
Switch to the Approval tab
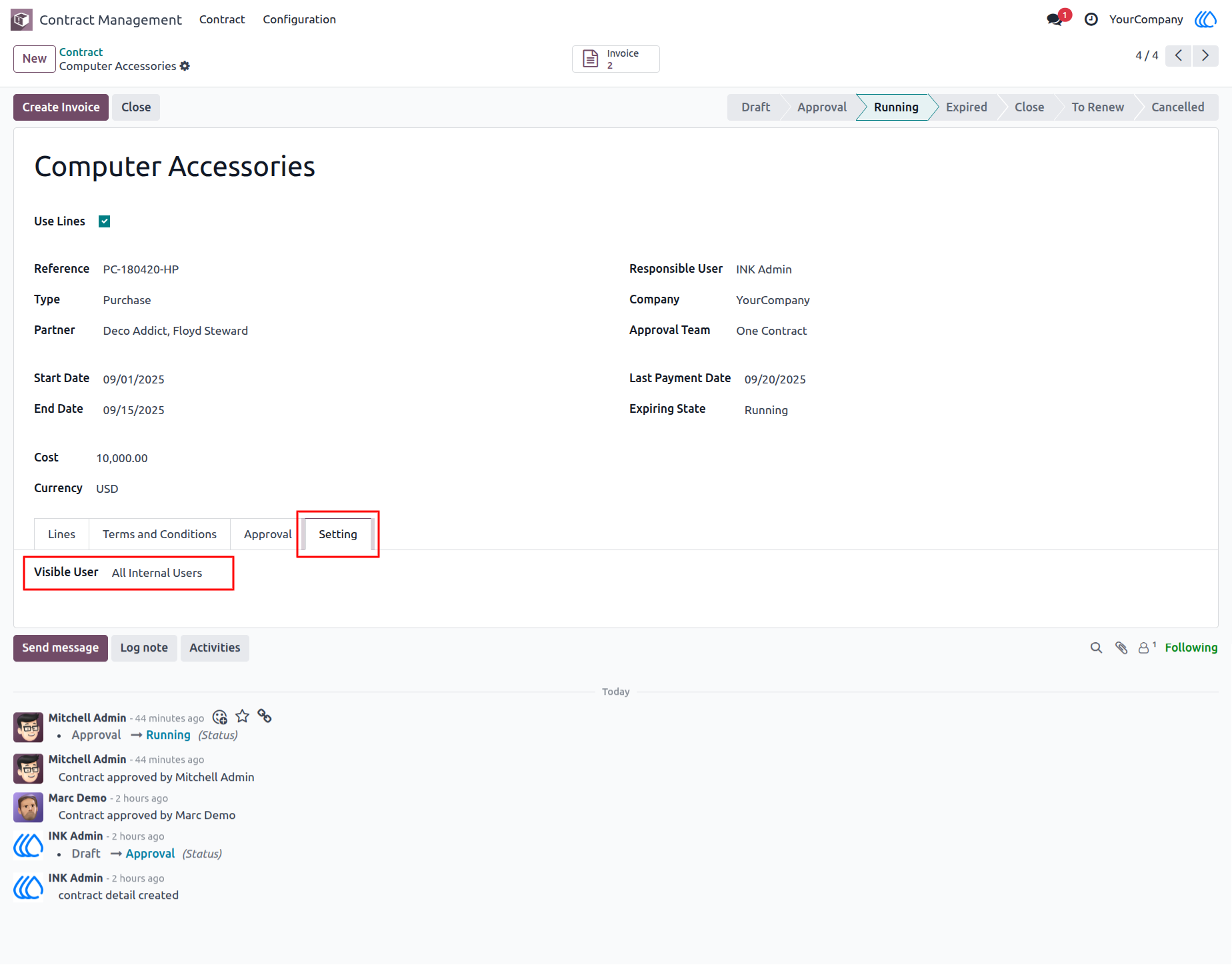click(267, 534)
